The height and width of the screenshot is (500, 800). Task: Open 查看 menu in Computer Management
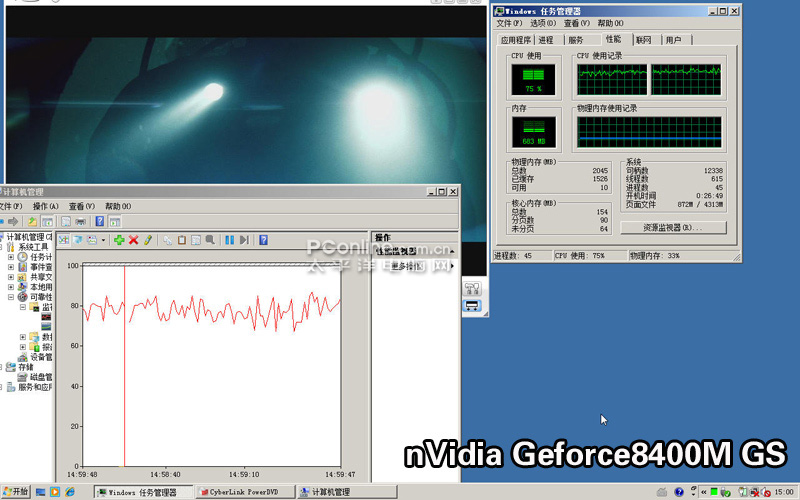click(82, 206)
